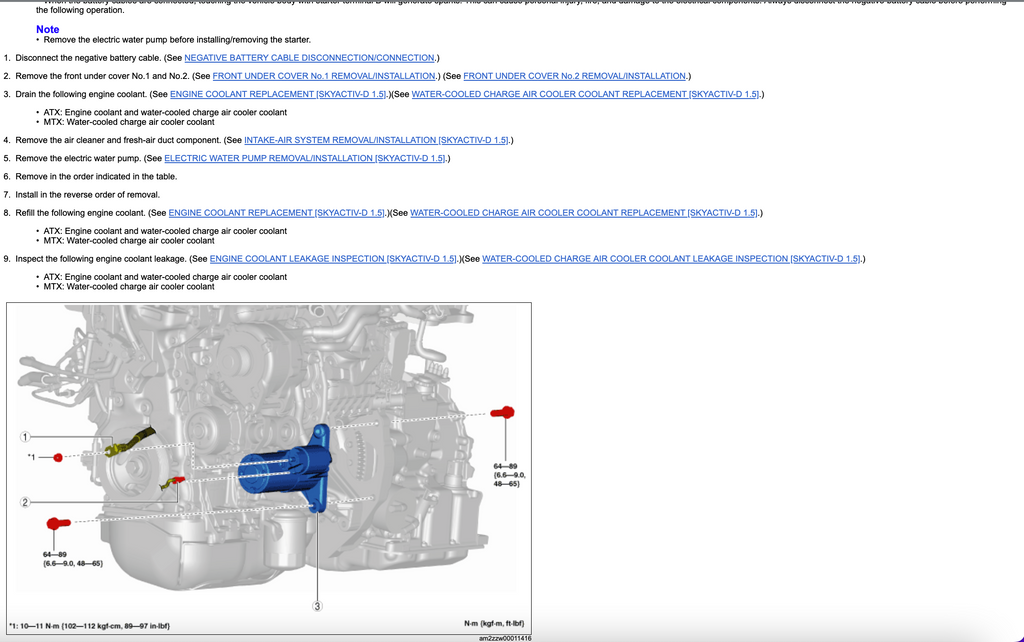Click the blue "Note" heading
This screenshot has width=1024, height=642.
point(48,29)
